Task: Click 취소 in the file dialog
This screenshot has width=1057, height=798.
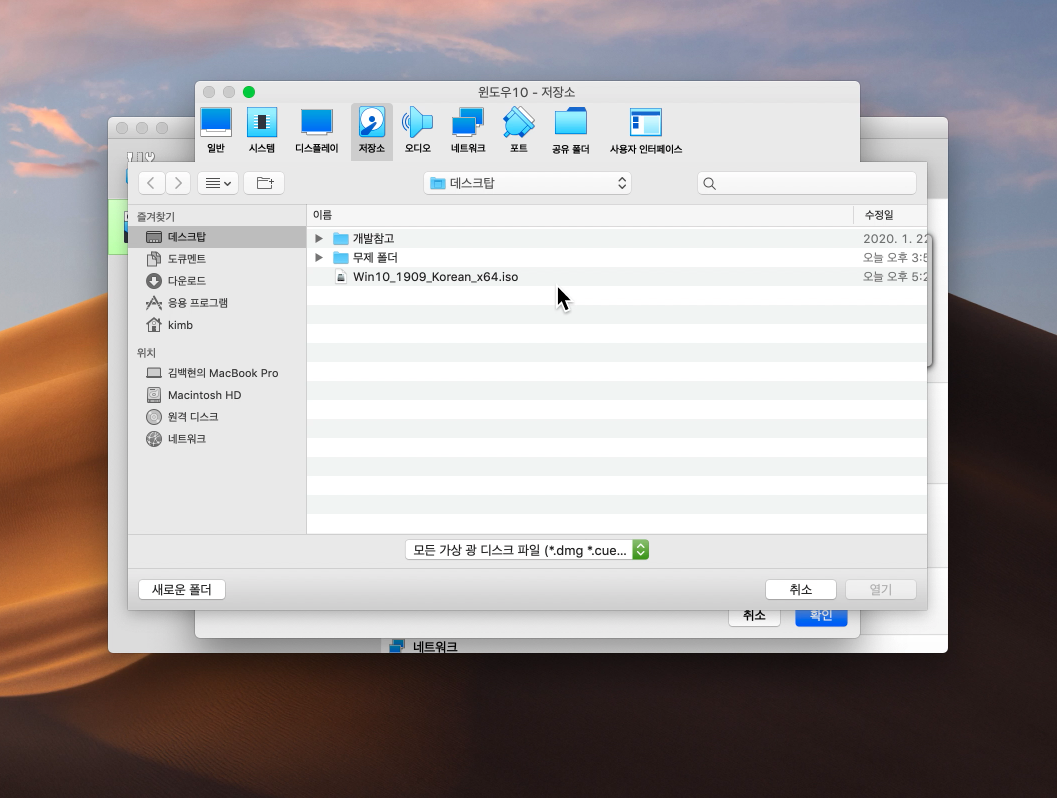Action: (801, 590)
